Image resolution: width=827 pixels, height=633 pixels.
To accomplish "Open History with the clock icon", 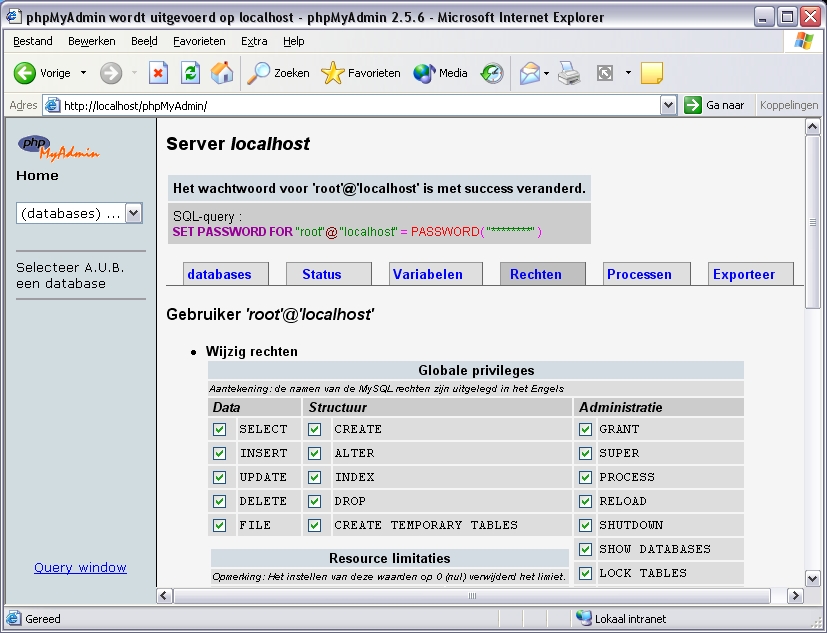I will tap(492, 73).
